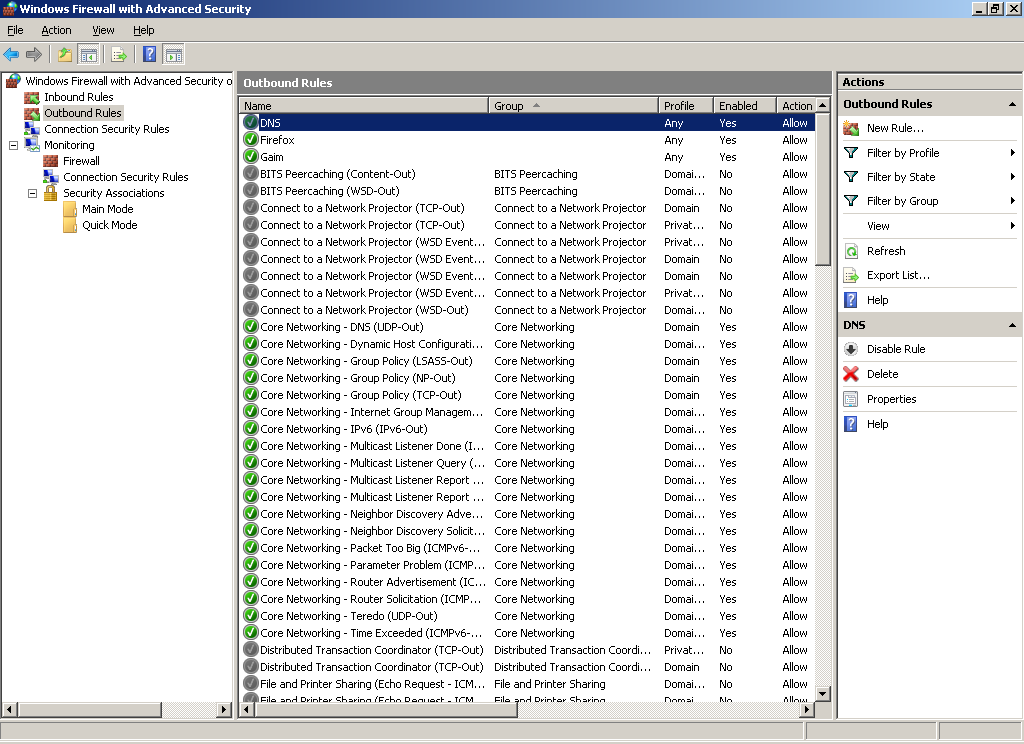Select the Main Mode folder icon
This screenshot has width=1024, height=744.
pyautogui.click(x=70, y=209)
